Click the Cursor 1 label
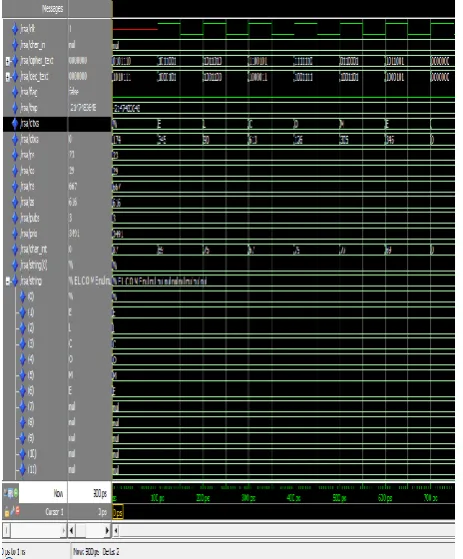 54,512
